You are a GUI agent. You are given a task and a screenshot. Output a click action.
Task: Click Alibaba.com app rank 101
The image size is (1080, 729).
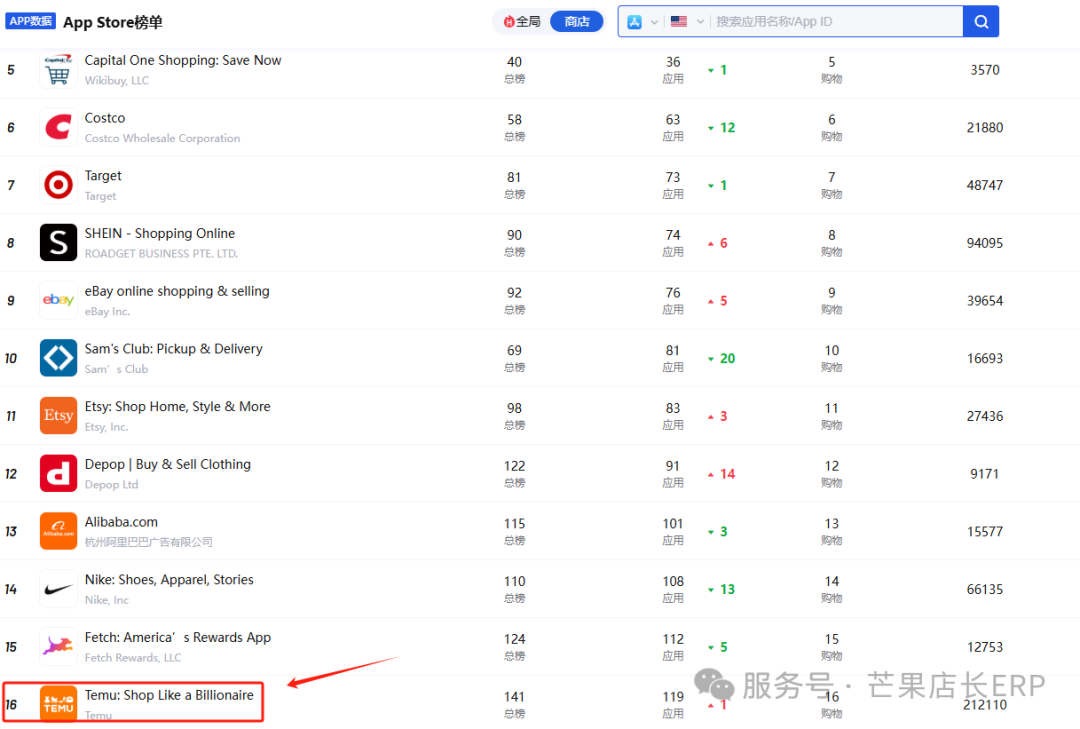673,524
